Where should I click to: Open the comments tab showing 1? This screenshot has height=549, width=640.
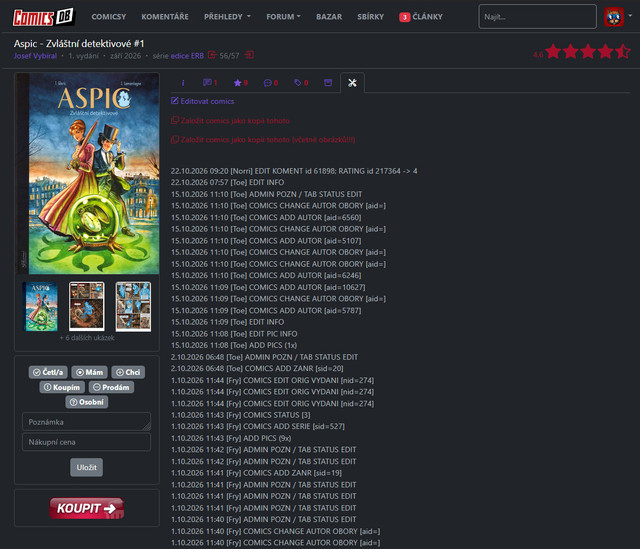(210, 83)
